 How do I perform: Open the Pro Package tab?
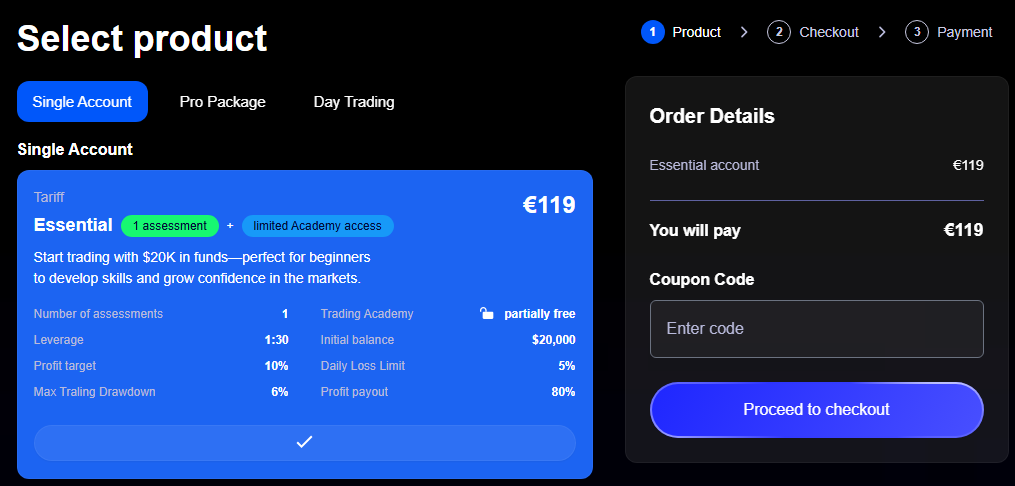[x=222, y=101]
